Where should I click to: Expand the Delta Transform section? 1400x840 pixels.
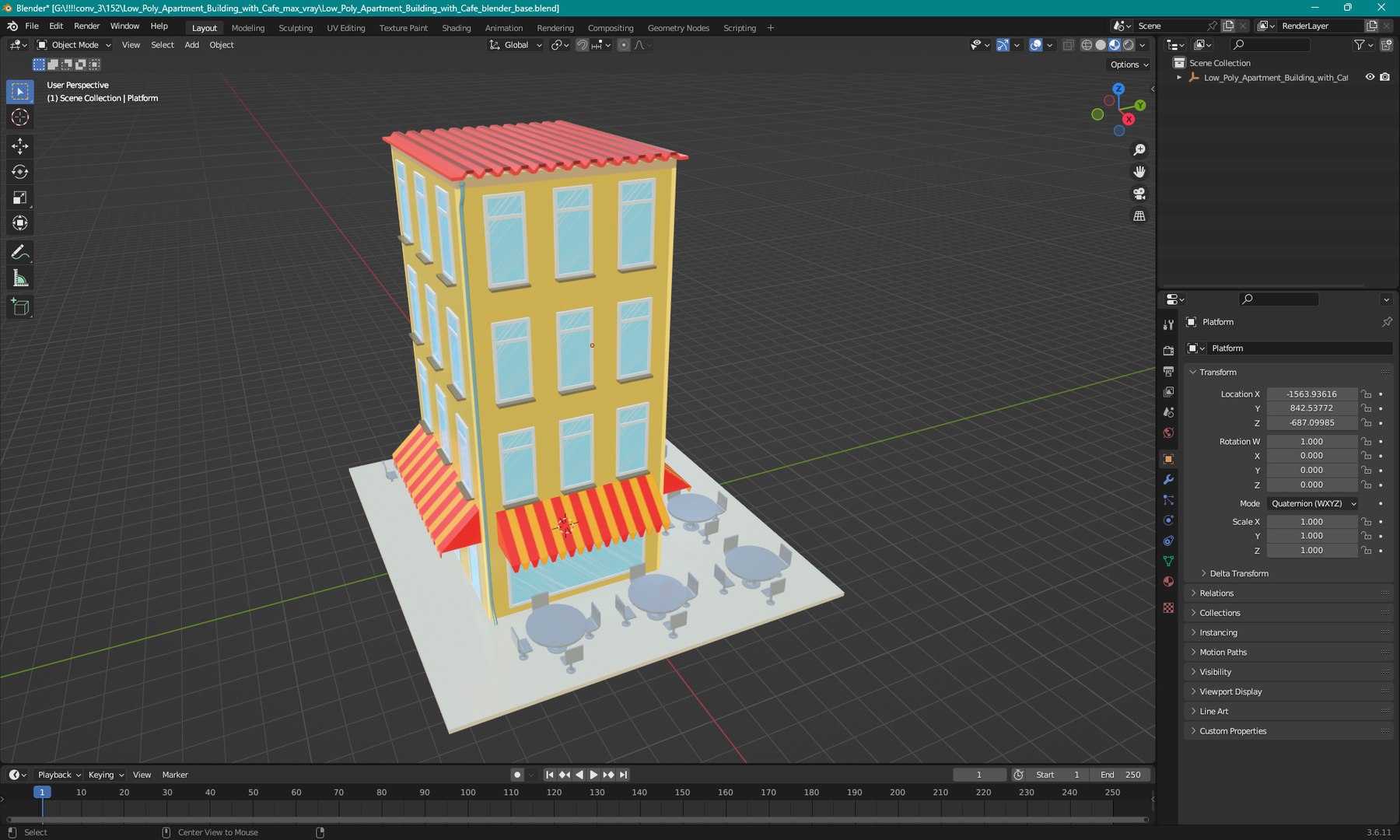point(1238,574)
